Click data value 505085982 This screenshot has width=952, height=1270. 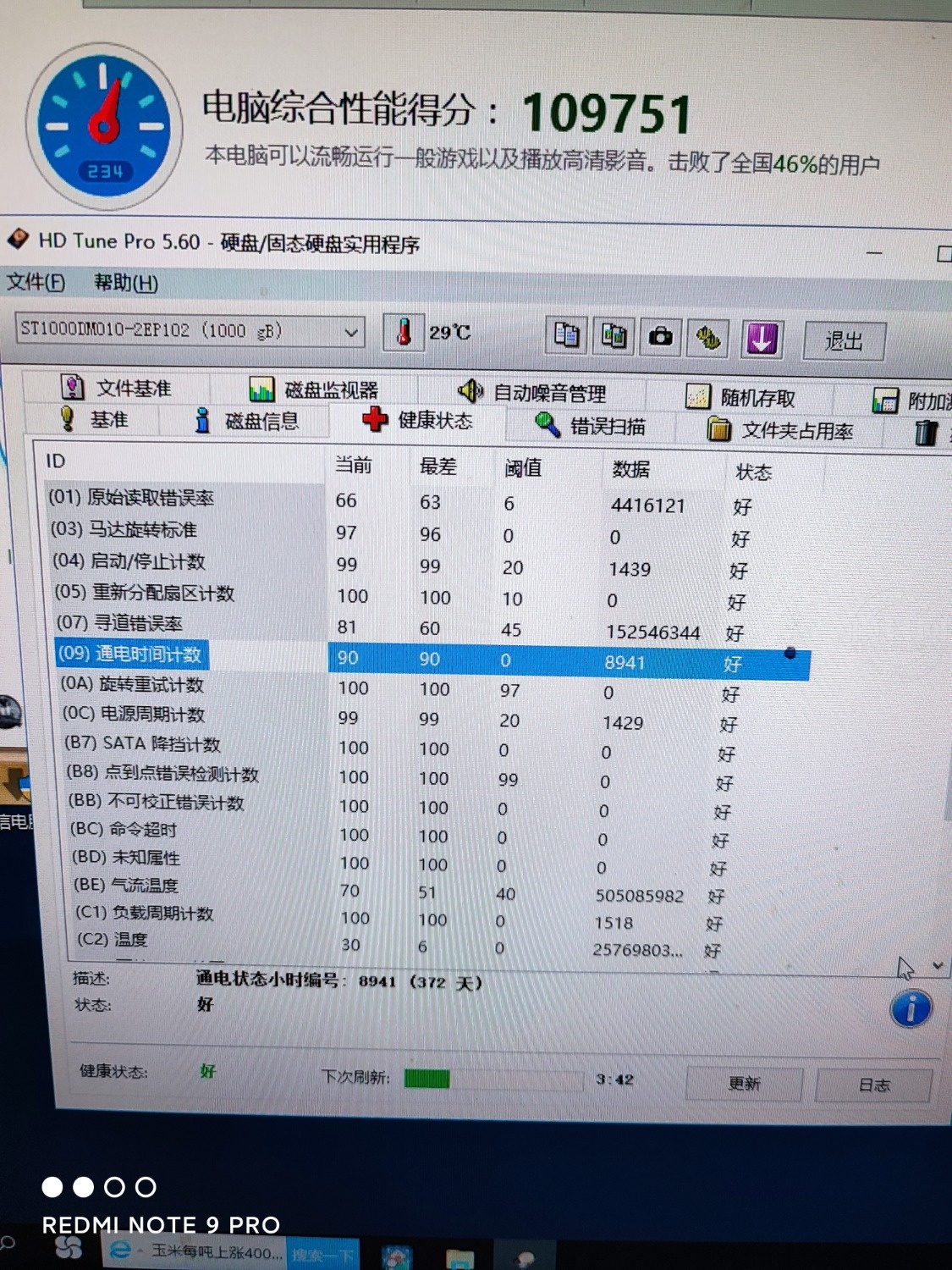click(639, 895)
